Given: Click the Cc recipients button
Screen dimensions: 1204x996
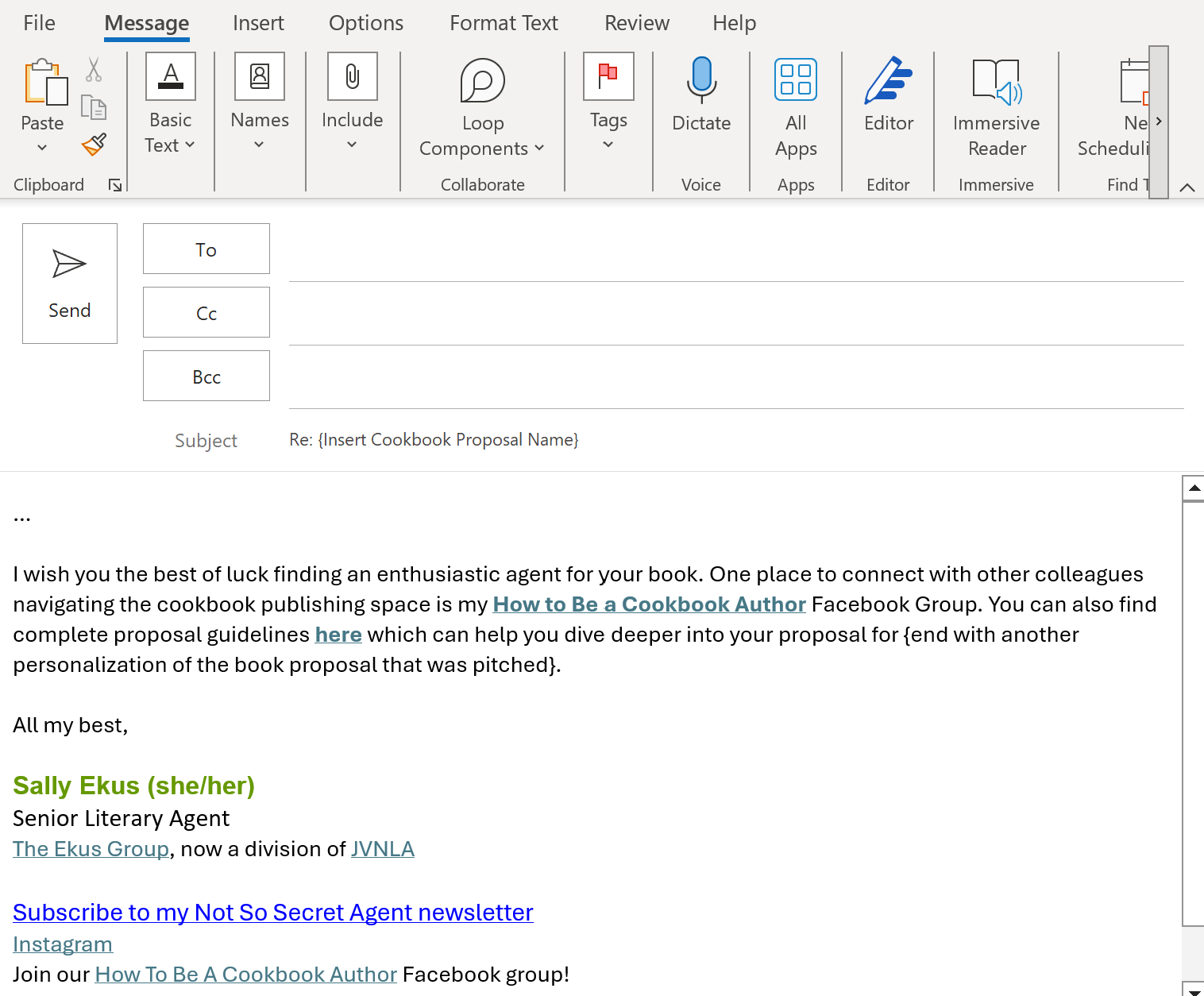Looking at the screenshot, I should coord(206,312).
